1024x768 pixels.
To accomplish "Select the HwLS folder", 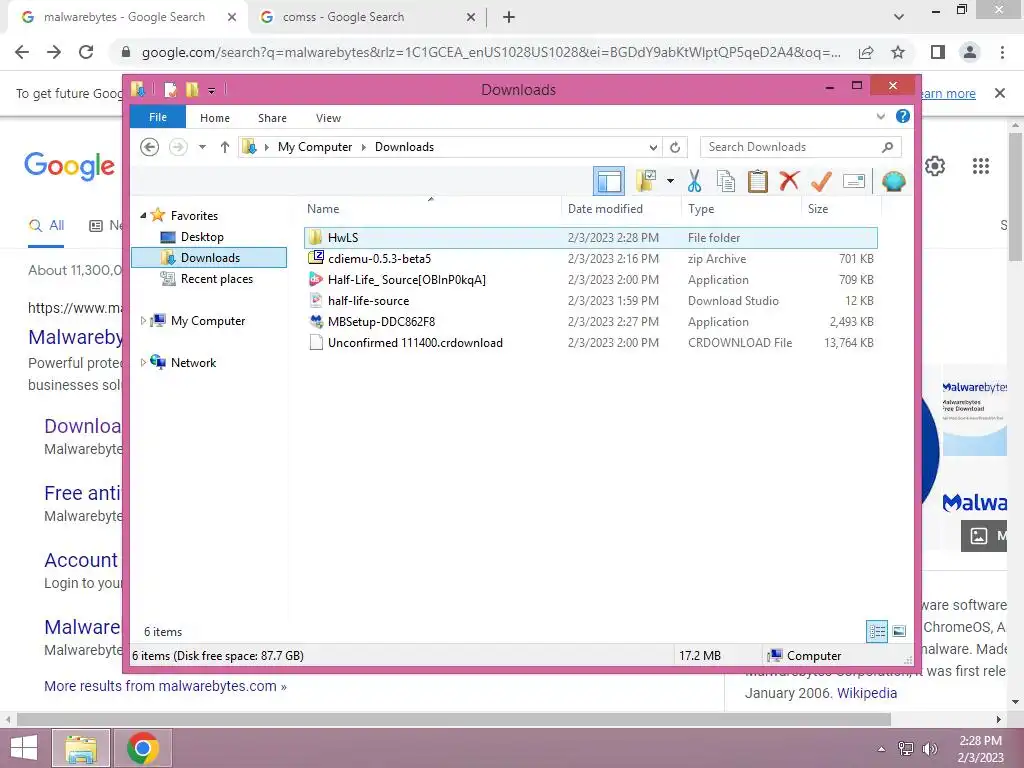I will click(x=590, y=238).
